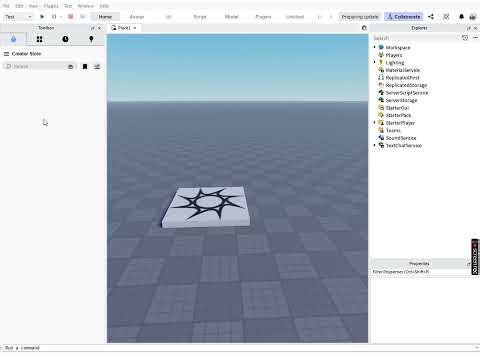Switch to the Home ribbon tab

point(105,17)
